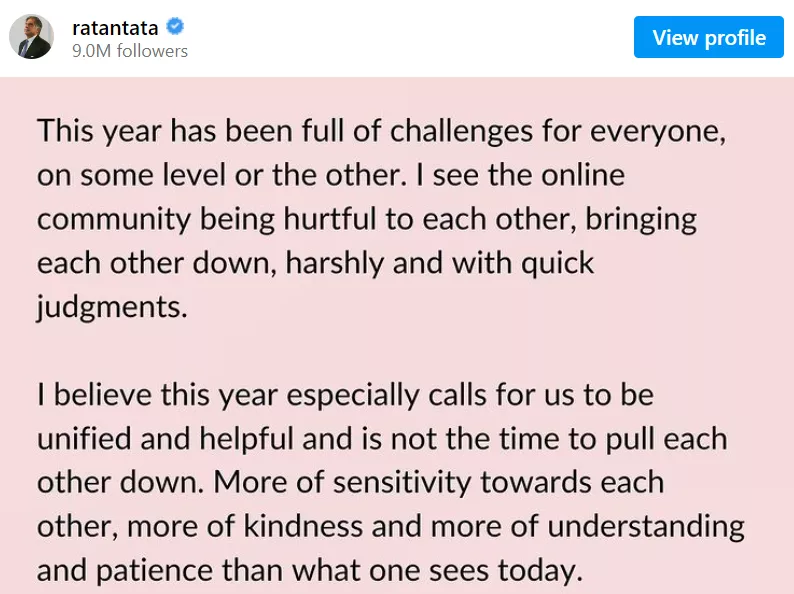Click the line "community being hurtful to each other"

pos(367,219)
